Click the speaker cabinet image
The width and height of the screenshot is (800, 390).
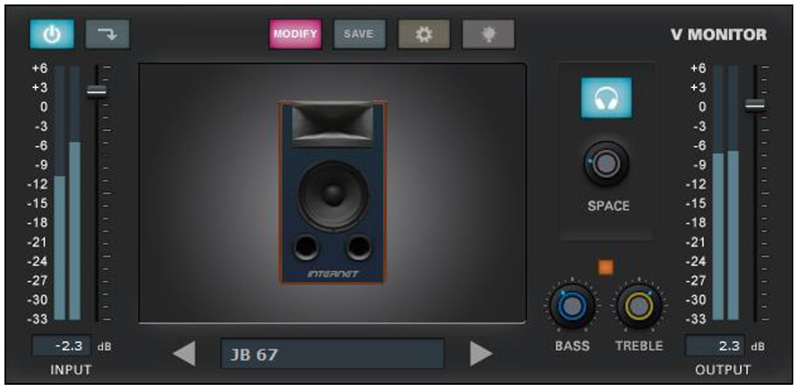[x=332, y=192]
